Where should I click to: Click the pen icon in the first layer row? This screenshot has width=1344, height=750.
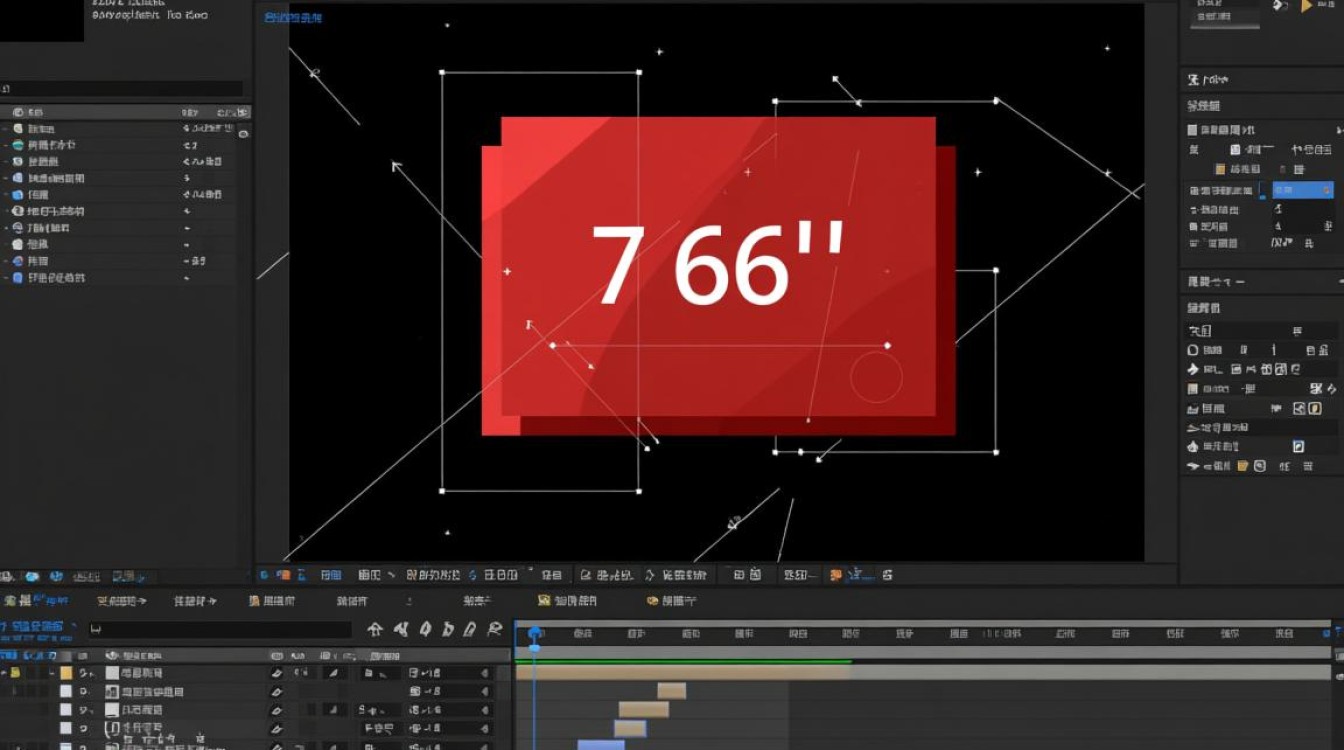(x=277, y=674)
